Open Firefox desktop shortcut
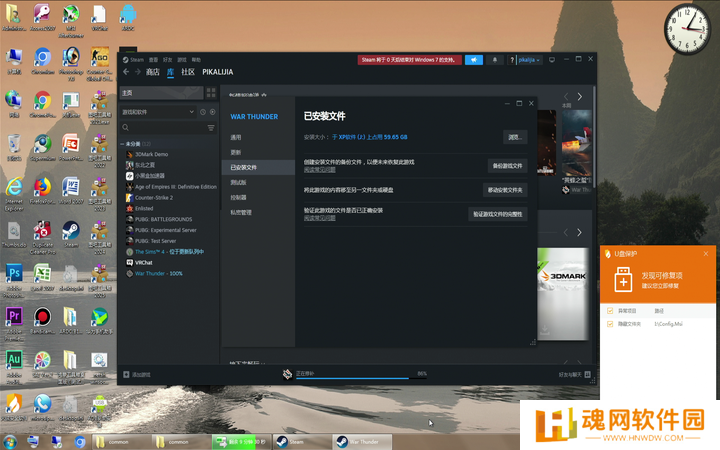The height and width of the screenshot is (450, 720). coord(42,192)
